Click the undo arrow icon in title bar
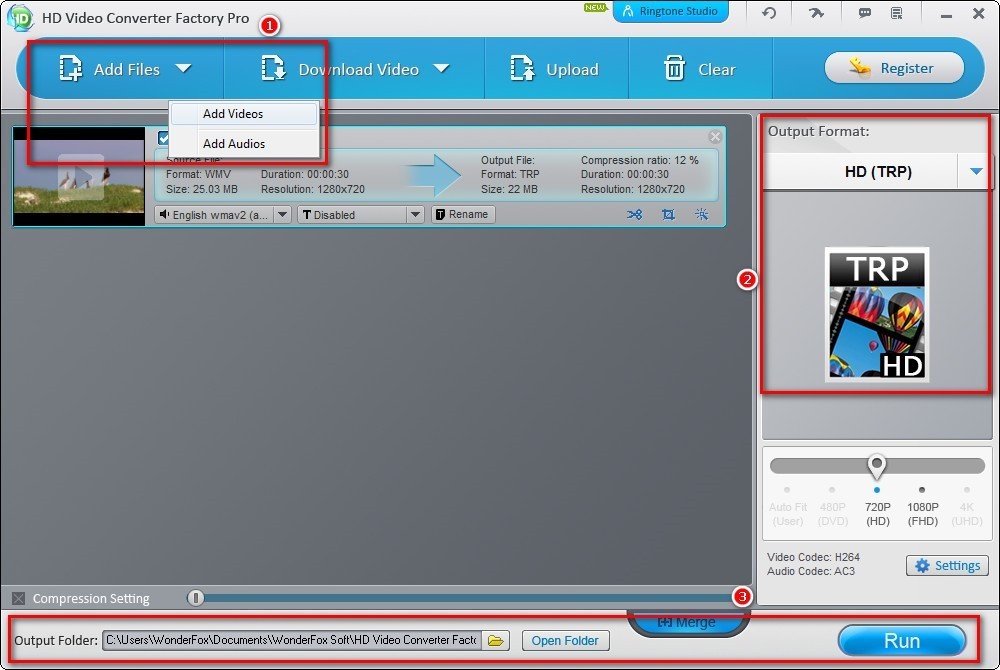 click(769, 13)
